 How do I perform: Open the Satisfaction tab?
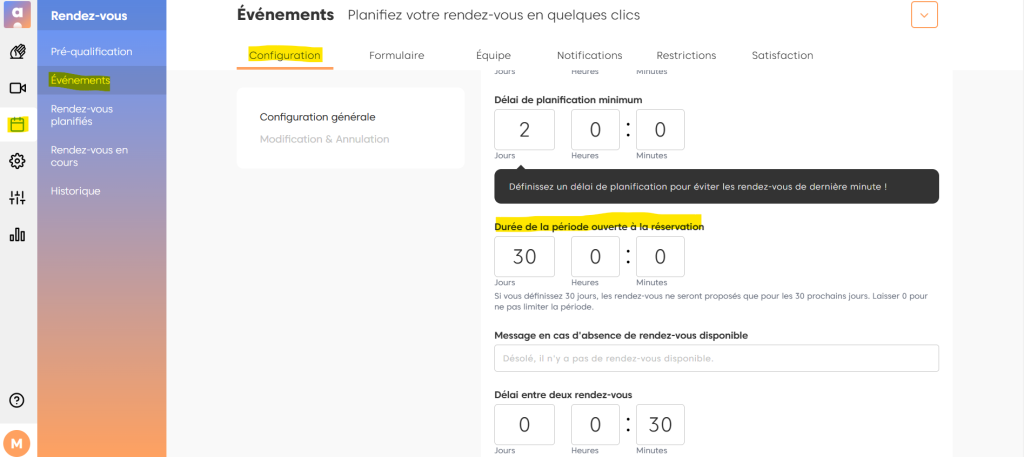[x=782, y=56]
